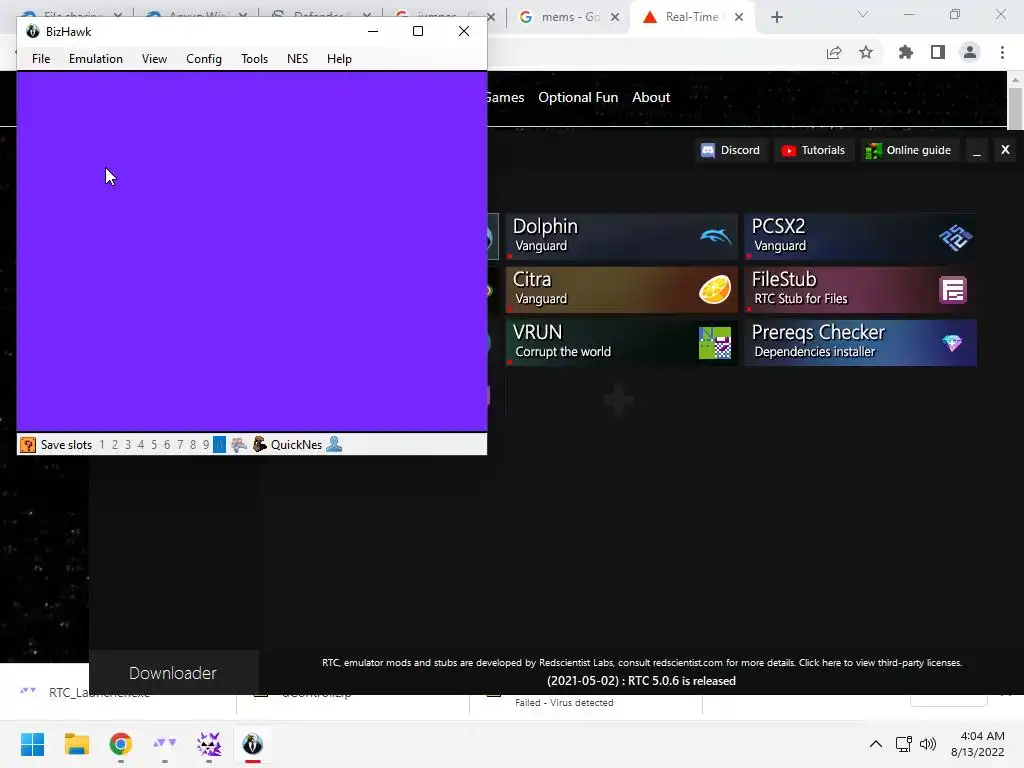Click the browser page vertical scrollbar

click(x=1015, y=108)
